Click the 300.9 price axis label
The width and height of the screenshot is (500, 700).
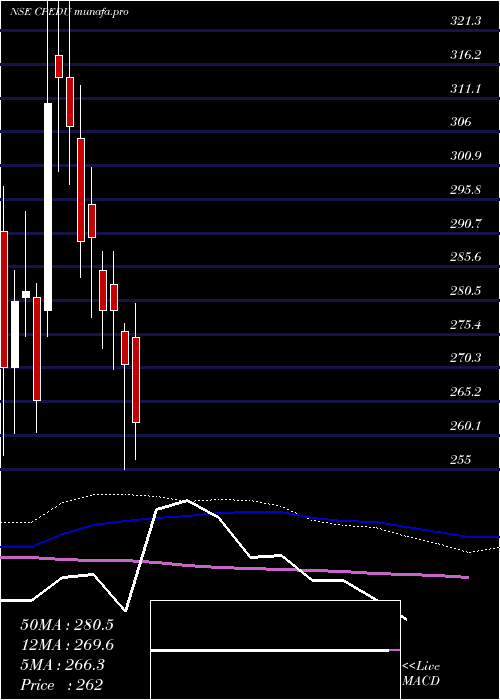click(466, 156)
